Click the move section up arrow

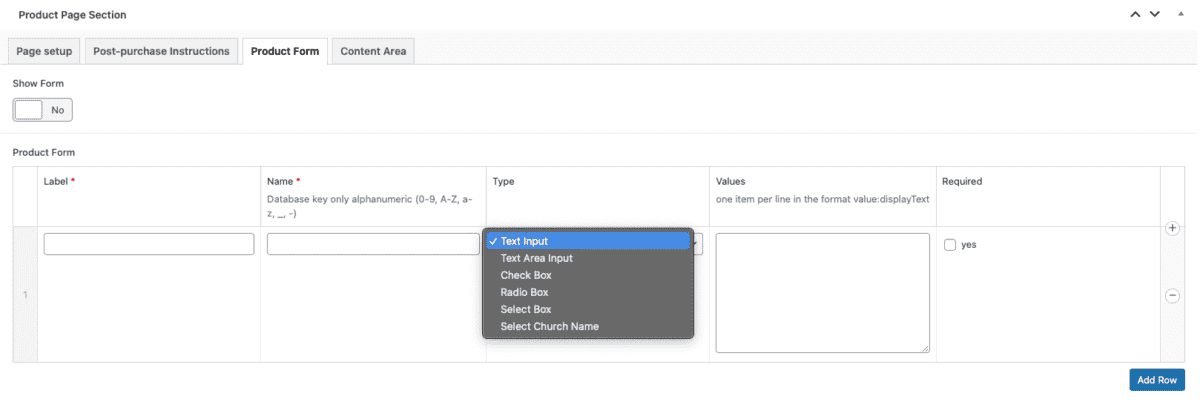point(1134,15)
